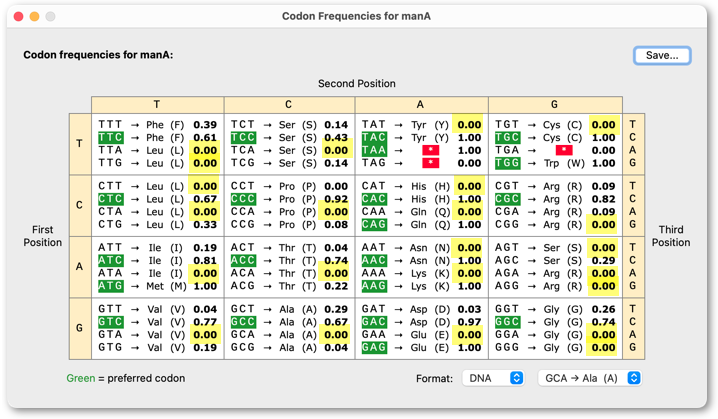The image size is (718, 419).
Task: Click the ACC threonine codon
Action: (x=243, y=261)
